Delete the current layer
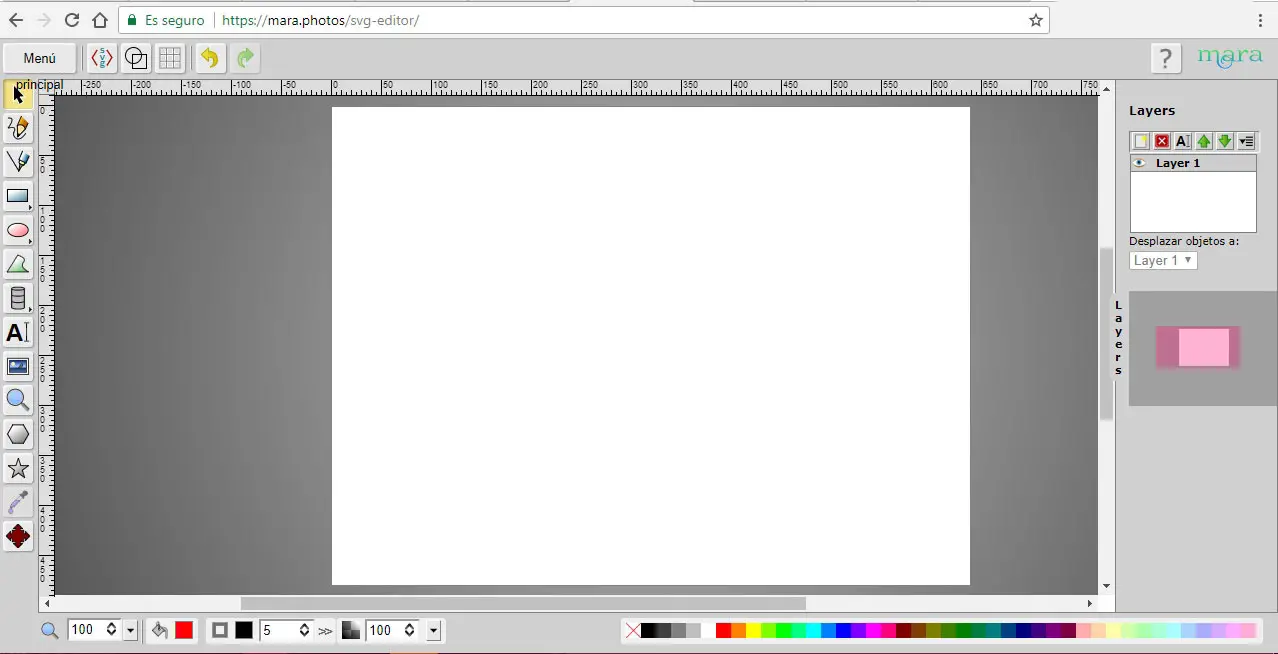This screenshot has width=1278, height=654. coord(1162,141)
